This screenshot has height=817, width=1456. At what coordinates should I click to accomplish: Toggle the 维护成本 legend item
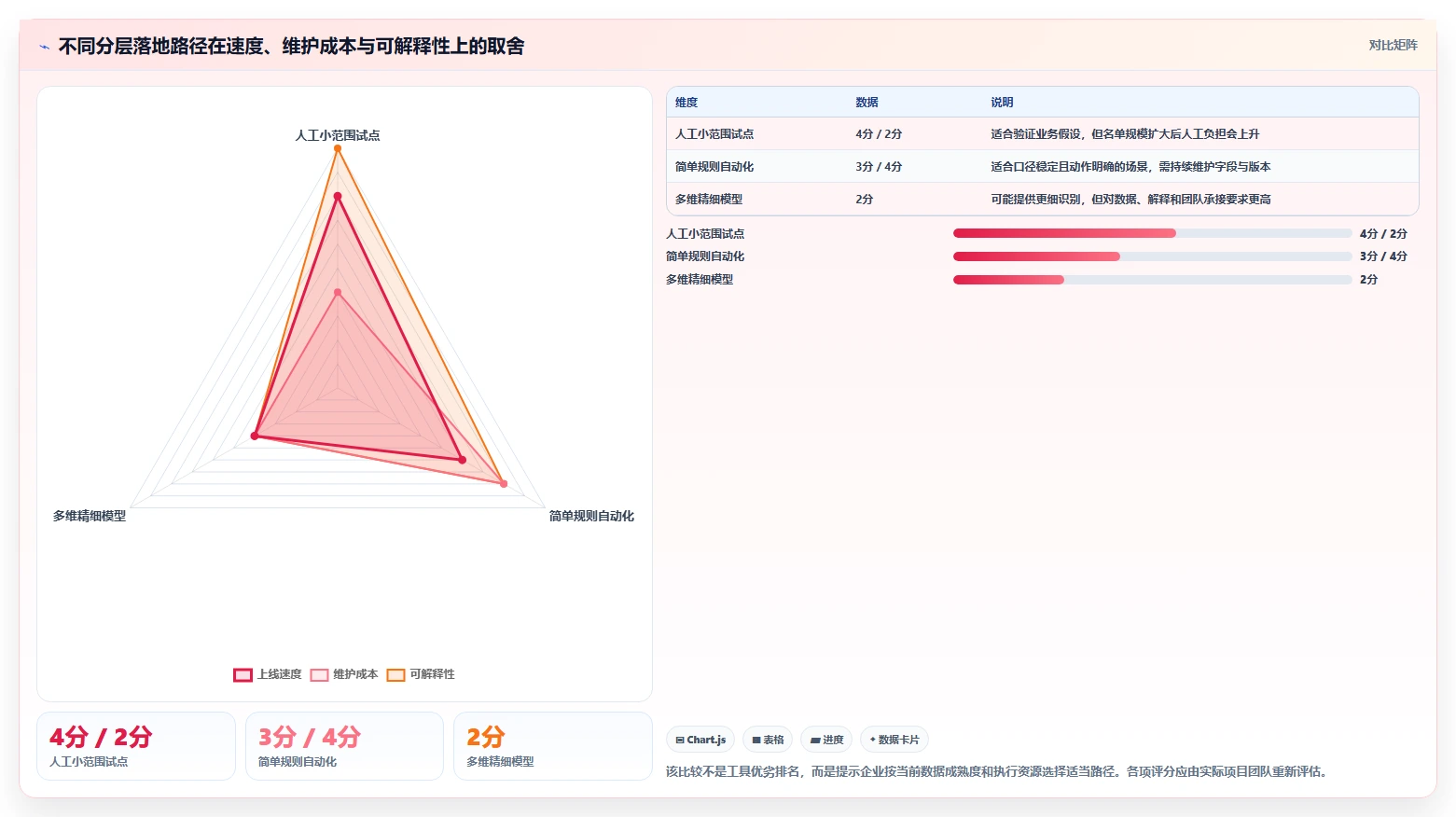point(344,674)
